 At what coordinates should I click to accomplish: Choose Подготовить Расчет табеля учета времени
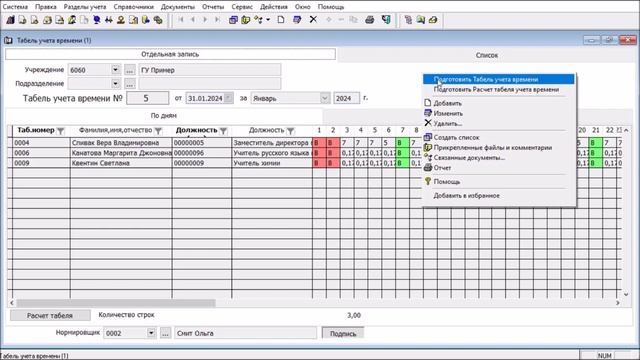coord(498,89)
